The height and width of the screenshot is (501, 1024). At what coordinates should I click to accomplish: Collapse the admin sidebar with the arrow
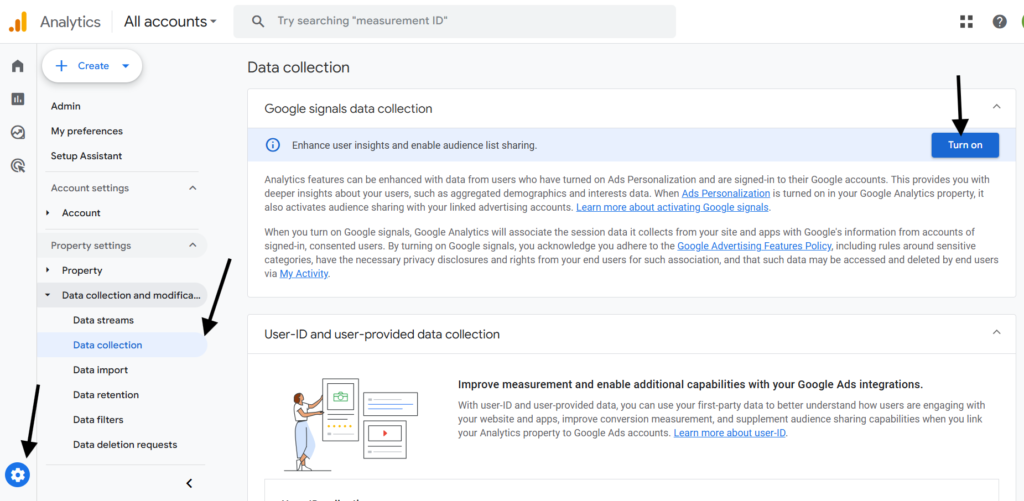pos(189,483)
